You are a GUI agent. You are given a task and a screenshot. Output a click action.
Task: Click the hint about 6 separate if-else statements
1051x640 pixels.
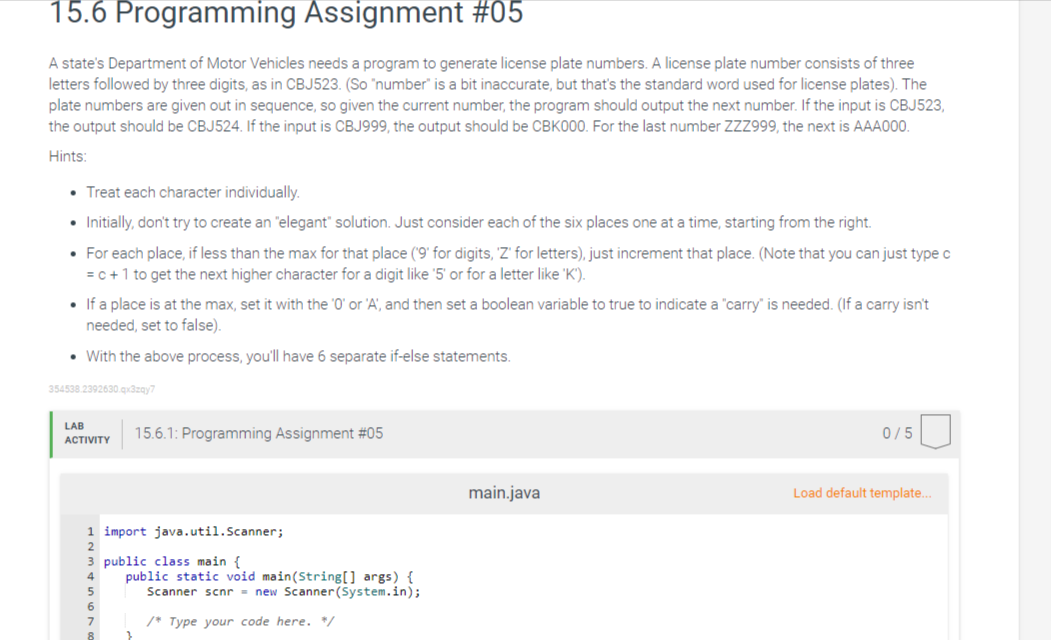coord(298,357)
